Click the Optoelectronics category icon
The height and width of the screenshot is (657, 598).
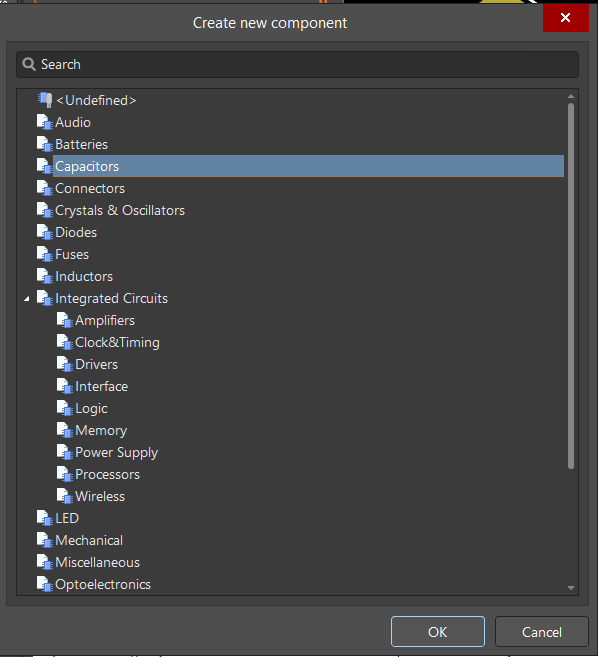44,584
